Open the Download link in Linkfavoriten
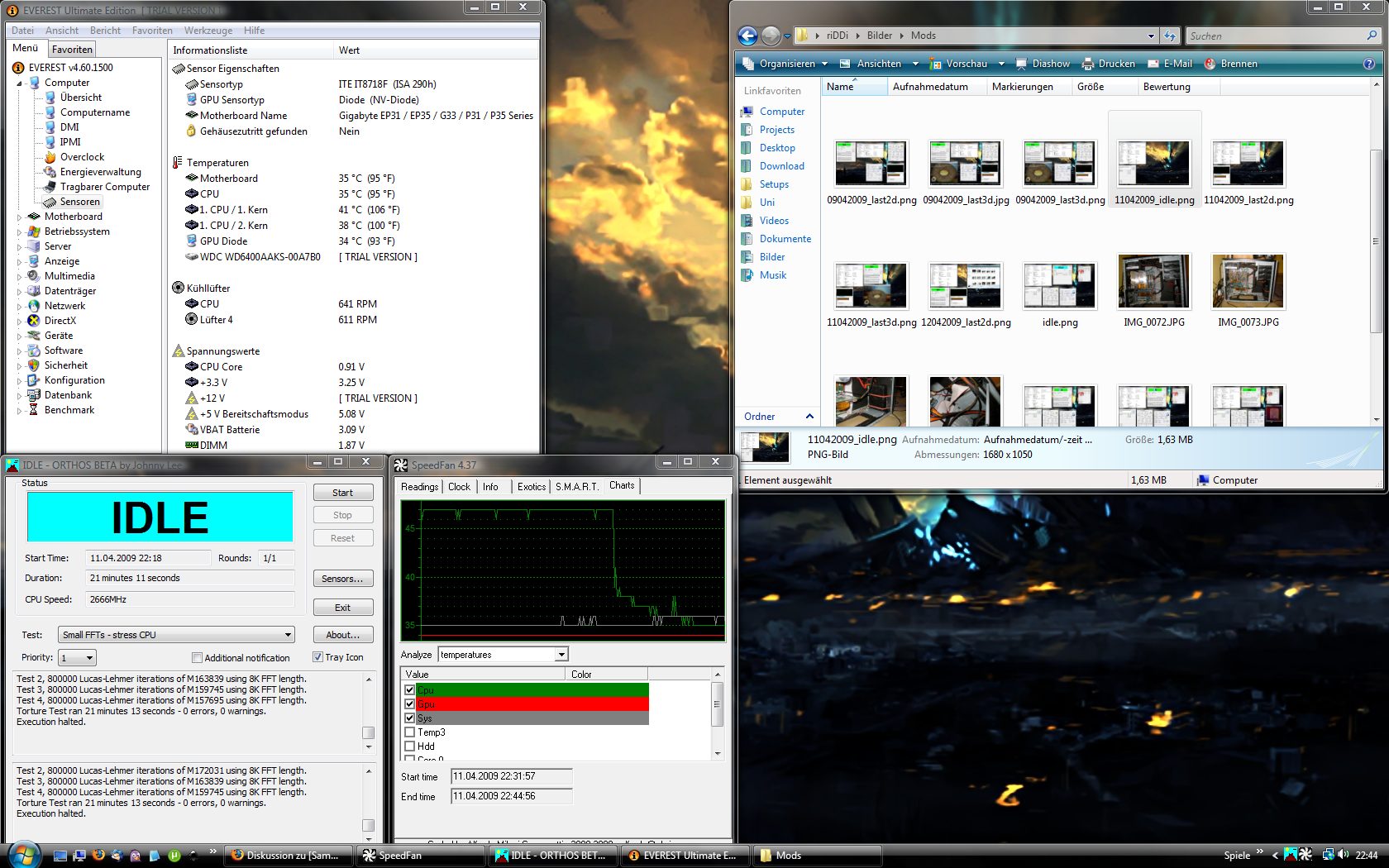Viewport: 1389px width, 868px height. pos(782,166)
